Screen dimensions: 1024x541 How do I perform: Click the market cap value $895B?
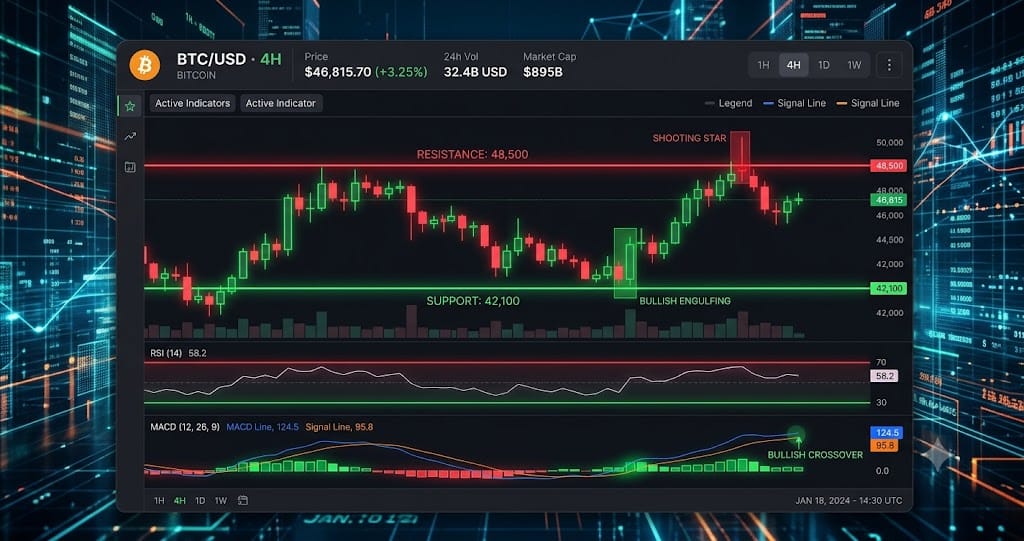coord(543,72)
